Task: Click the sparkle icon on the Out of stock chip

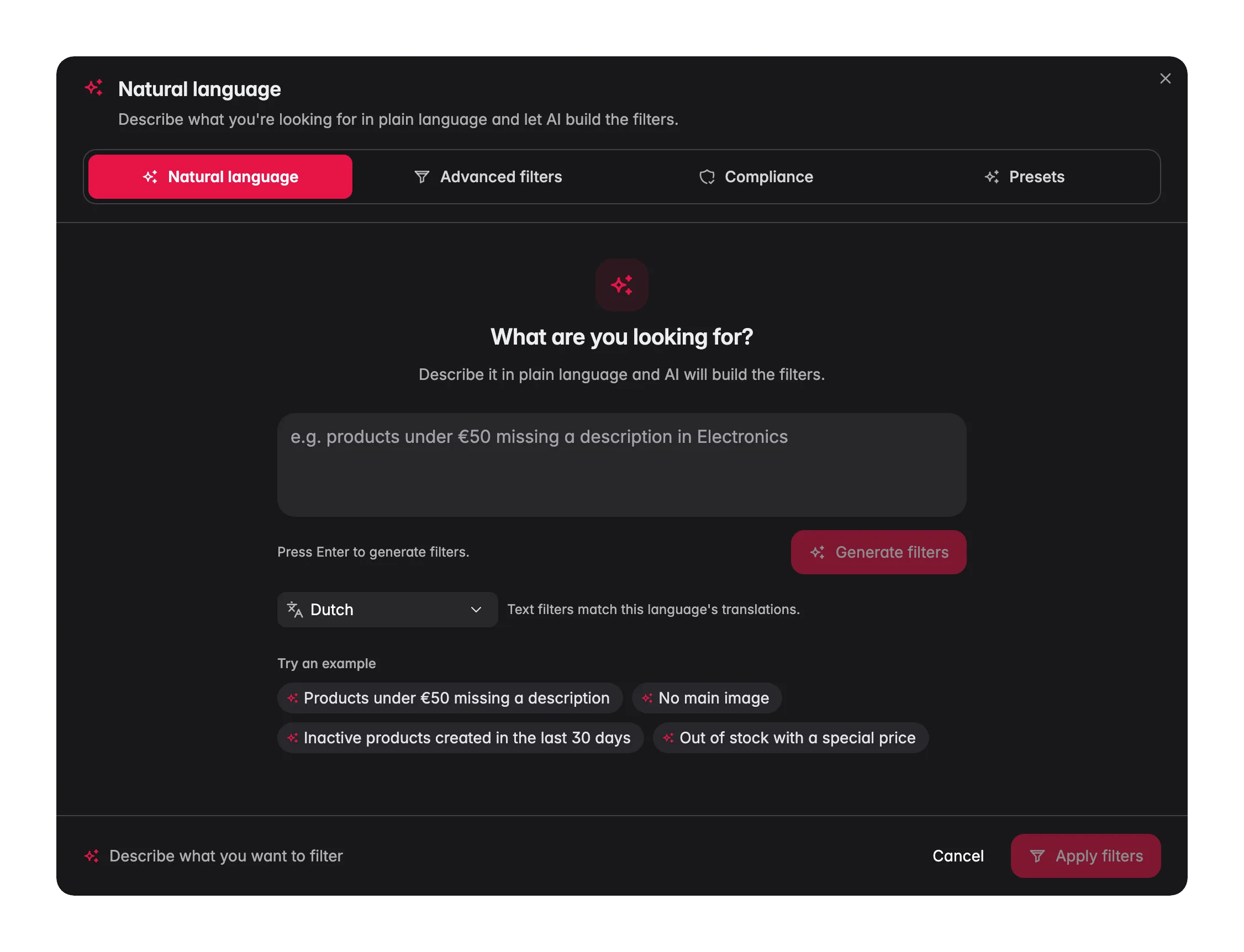Action: tap(668, 738)
